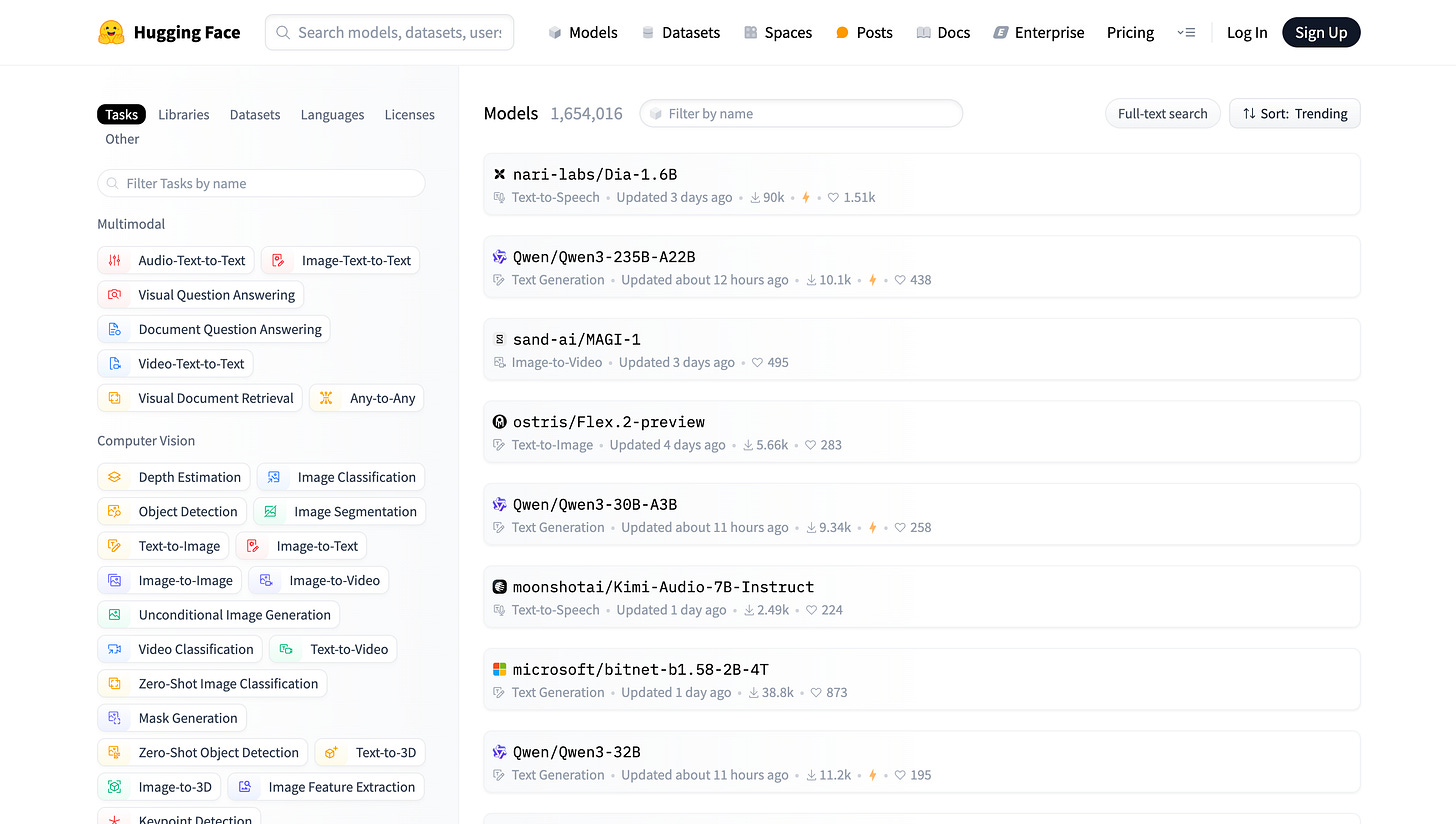Select the Image-to-Image task icon
Screen dimensions: 1456x824
[114, 580]
